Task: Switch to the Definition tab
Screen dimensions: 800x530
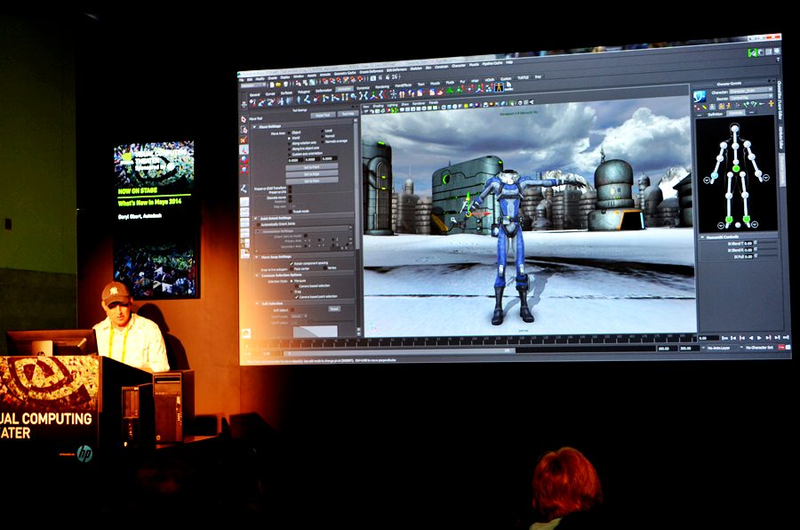Action: (x=715, y=114)
